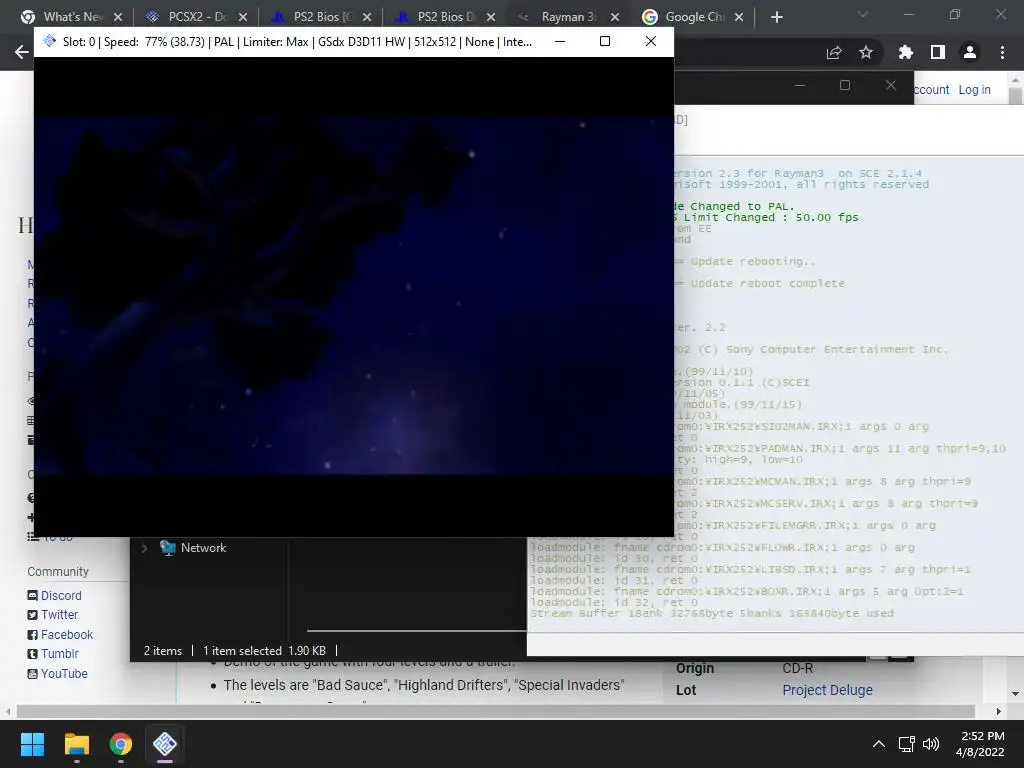Click the Facebook icon
1024x768 pixels.
click(x=33, y=635)
